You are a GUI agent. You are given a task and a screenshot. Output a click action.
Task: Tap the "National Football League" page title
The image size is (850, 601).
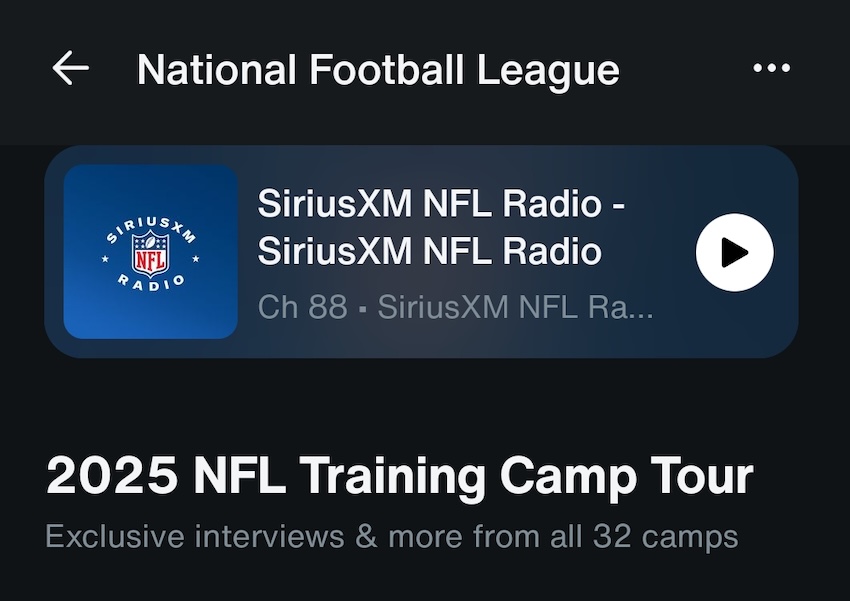[x=378, y=70]
